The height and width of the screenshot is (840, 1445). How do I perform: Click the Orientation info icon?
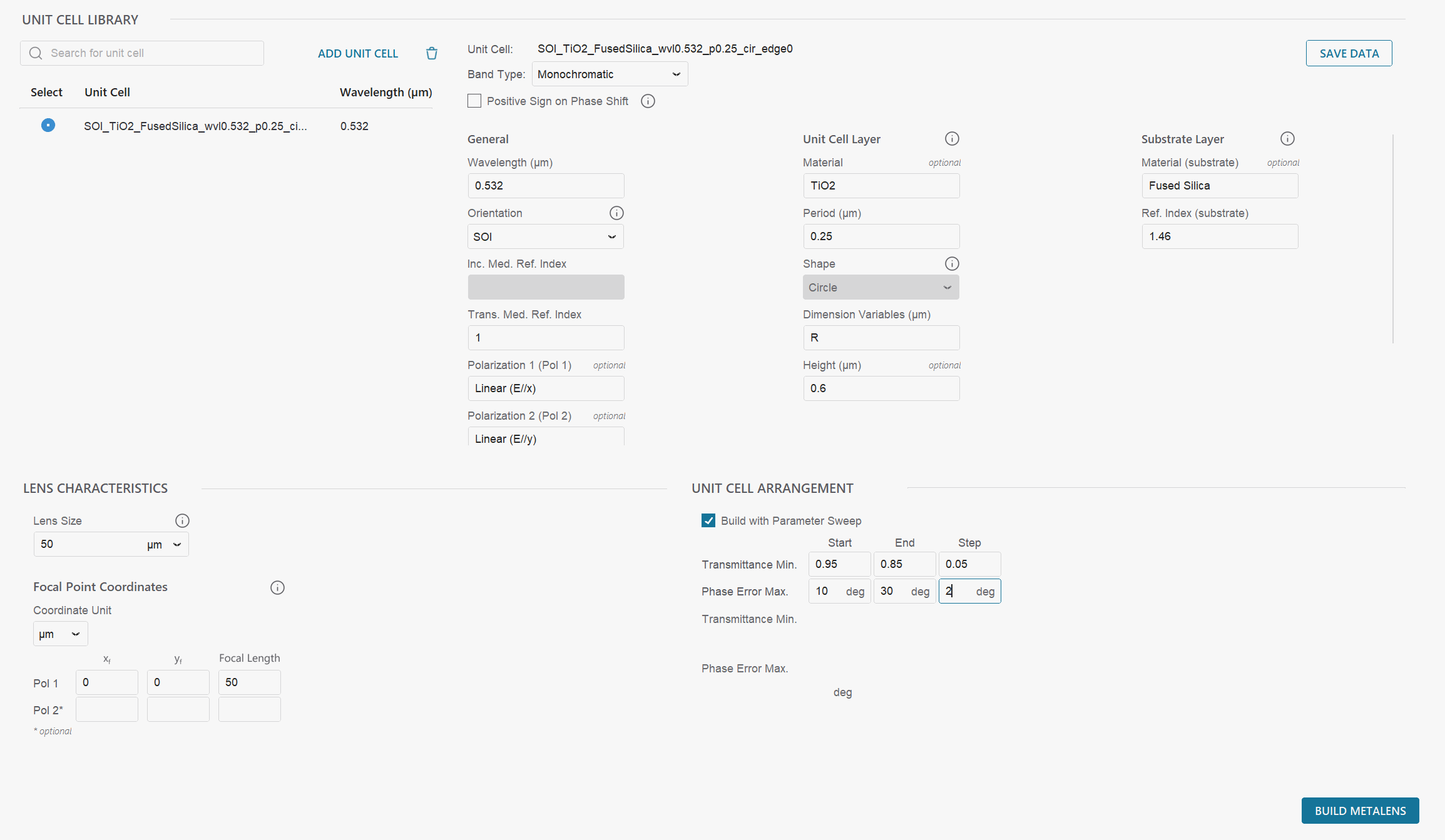(x=616, y=213)
